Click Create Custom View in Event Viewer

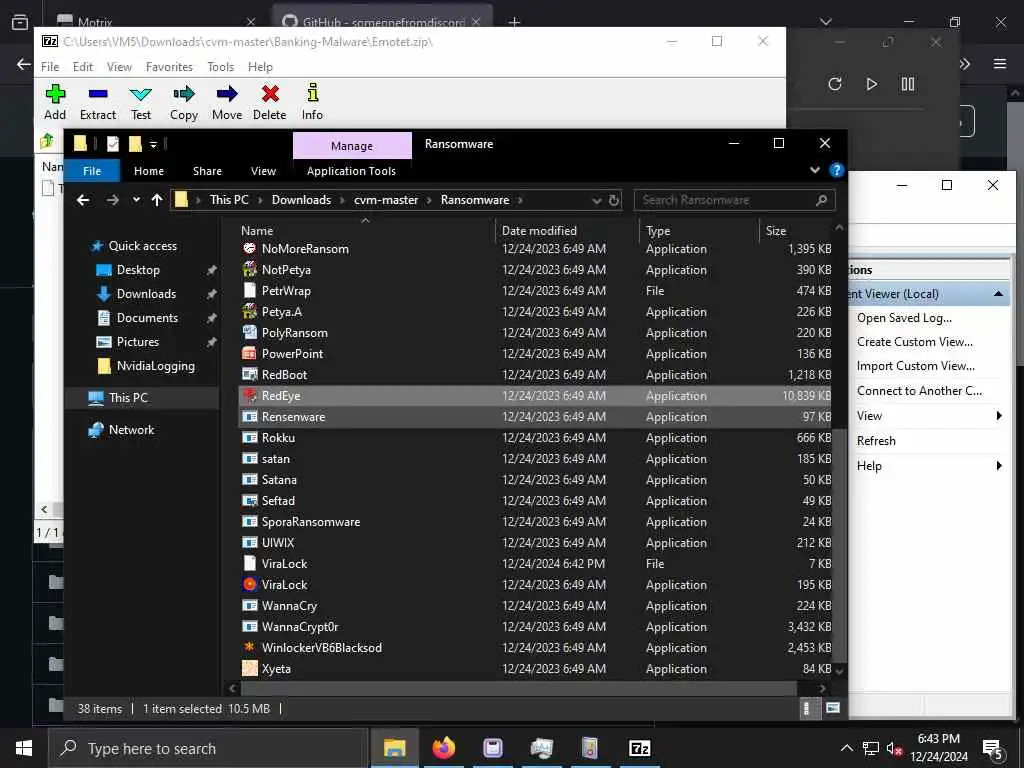tap(915, 342)
